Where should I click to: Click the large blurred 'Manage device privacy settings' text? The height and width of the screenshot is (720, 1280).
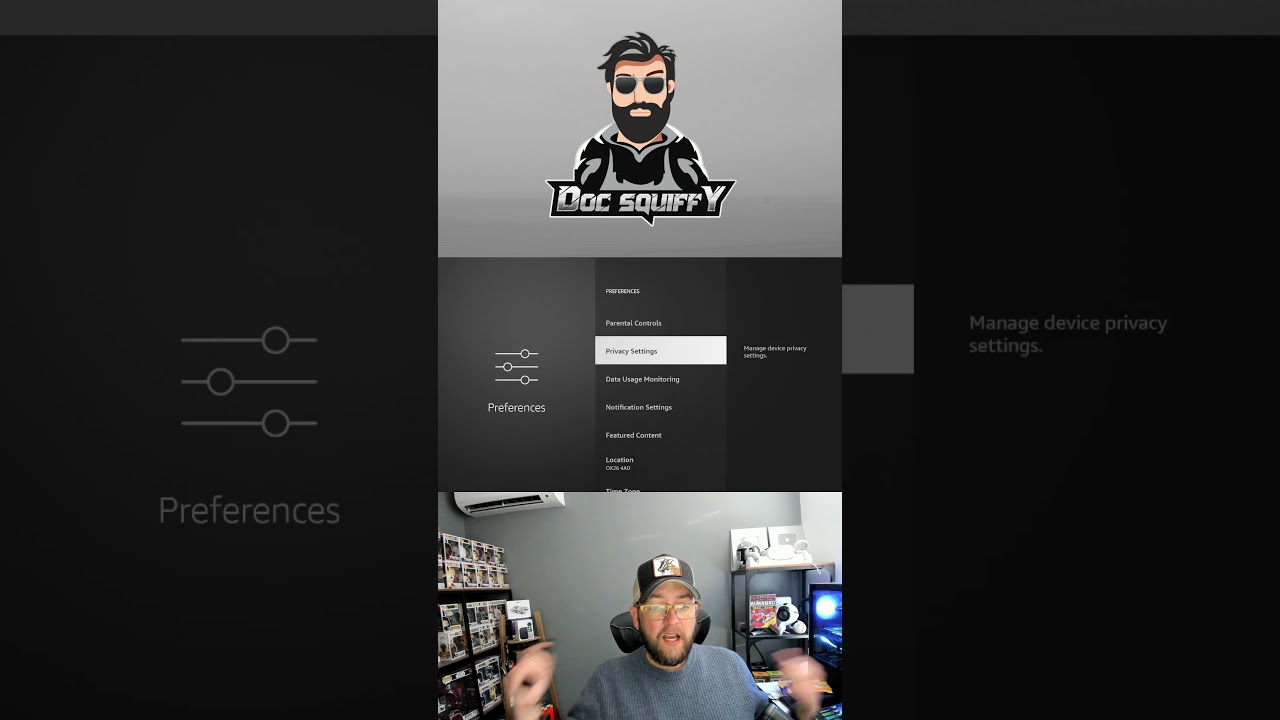[x=1068, y=334]
